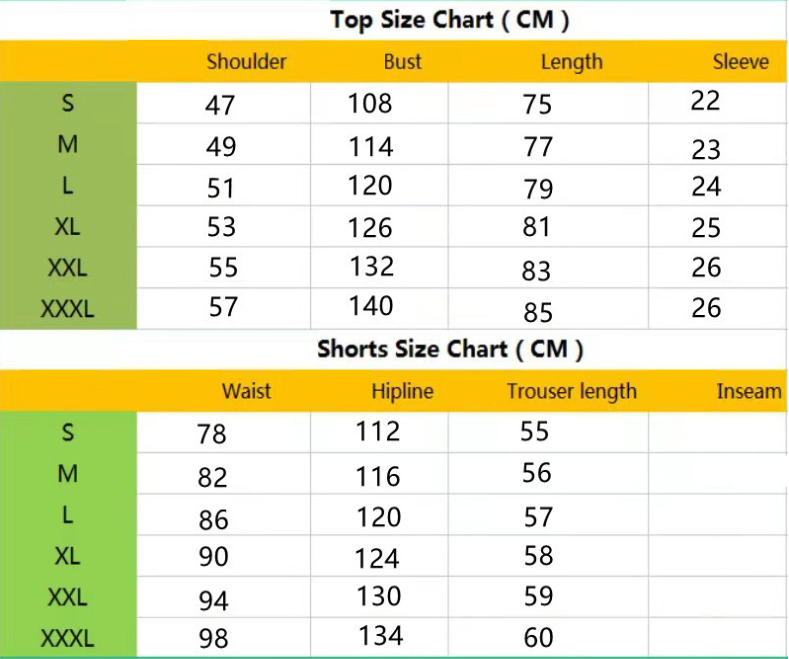The height and width of the screenshot is (659, 789).
Task: Click the S sleeve value 22
Action: 705,101
